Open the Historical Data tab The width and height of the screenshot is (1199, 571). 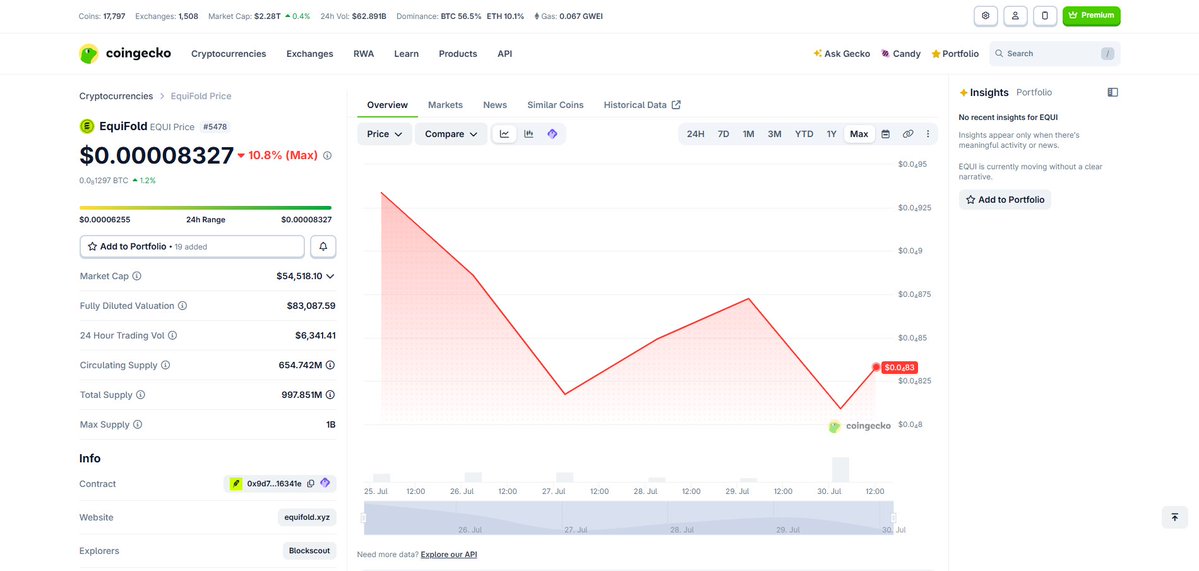pos(642,105)
